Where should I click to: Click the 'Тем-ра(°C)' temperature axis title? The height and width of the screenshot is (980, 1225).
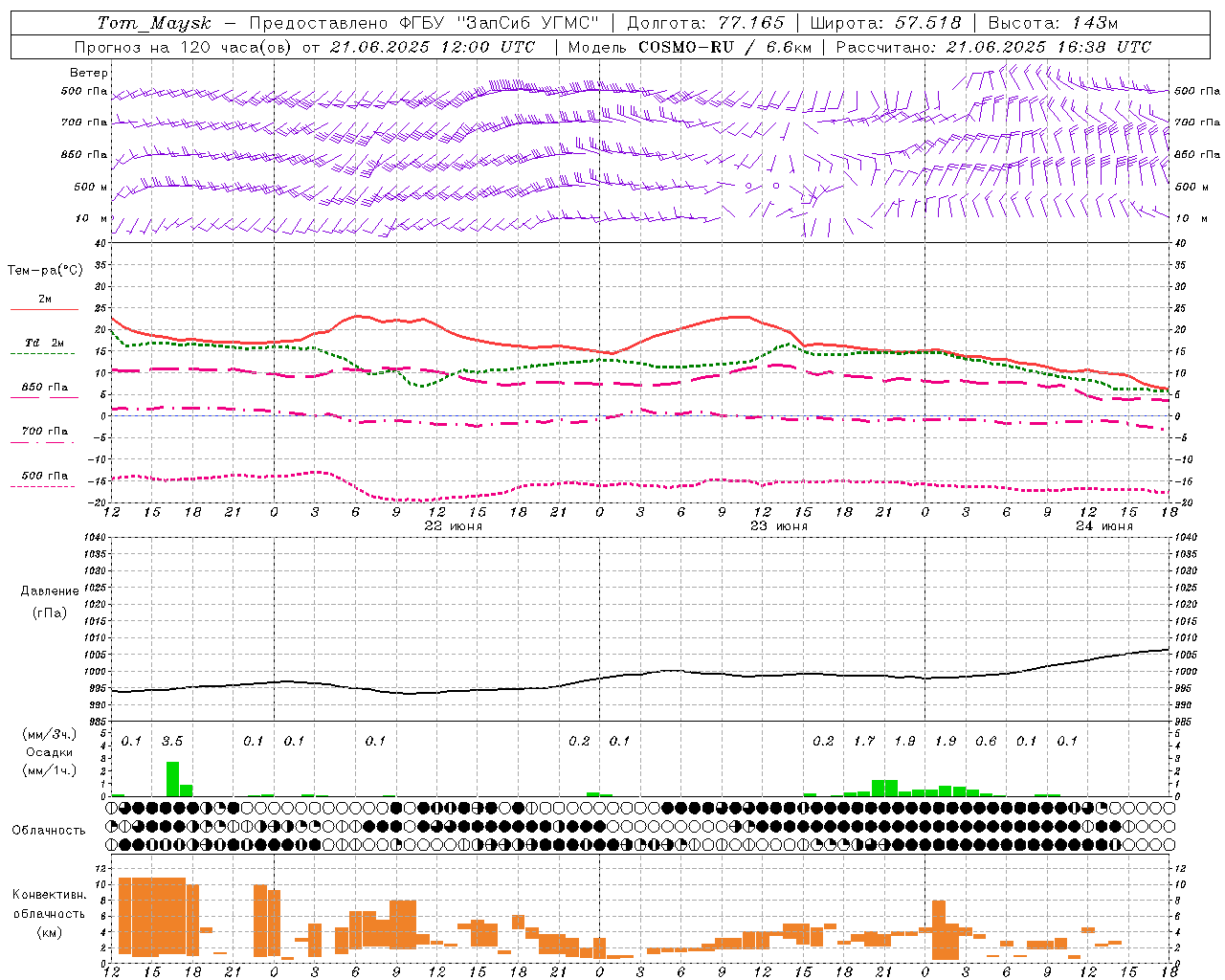(x=45, y=271)
